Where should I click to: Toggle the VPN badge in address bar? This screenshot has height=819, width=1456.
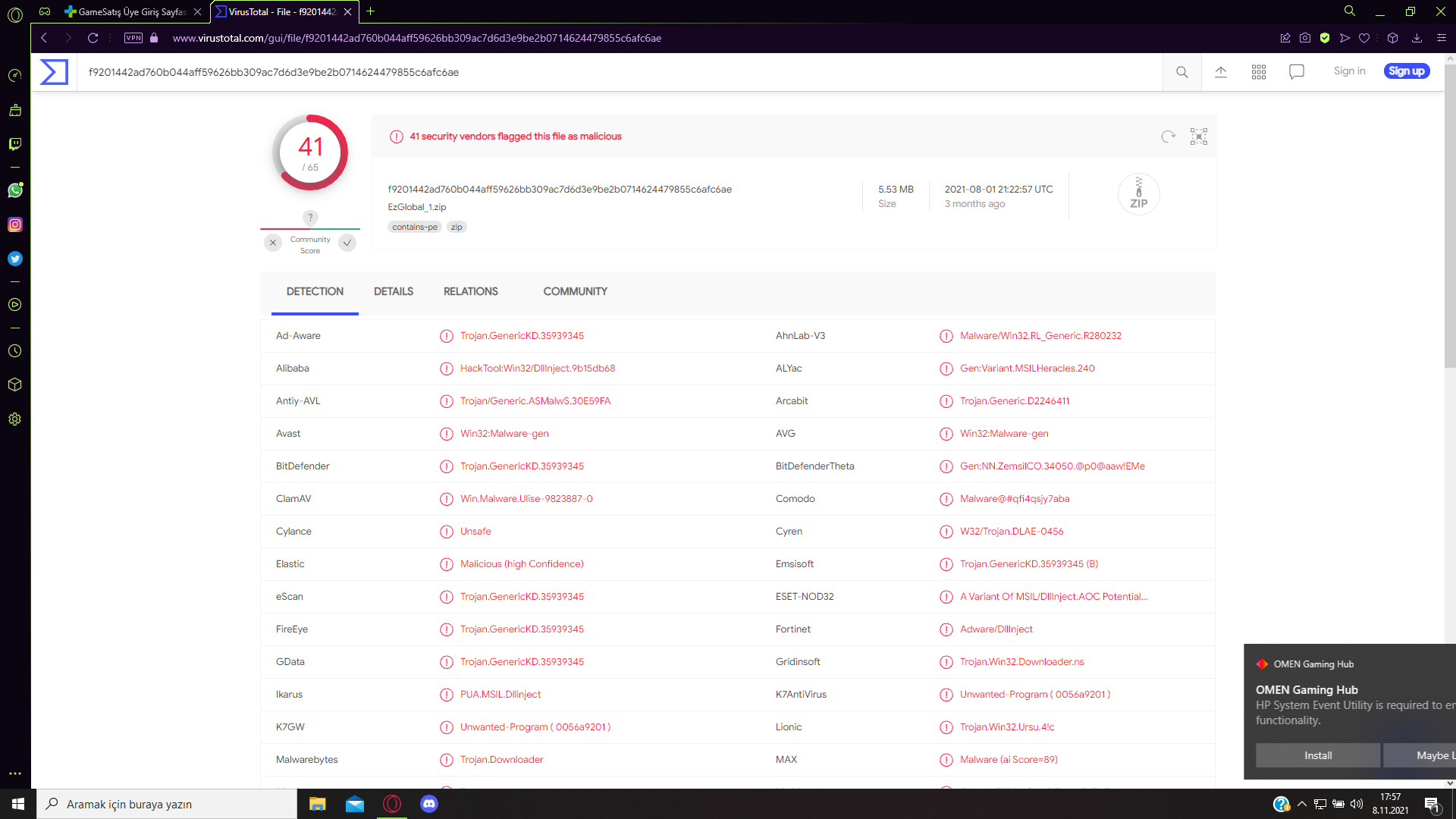(x=133, y=38)
